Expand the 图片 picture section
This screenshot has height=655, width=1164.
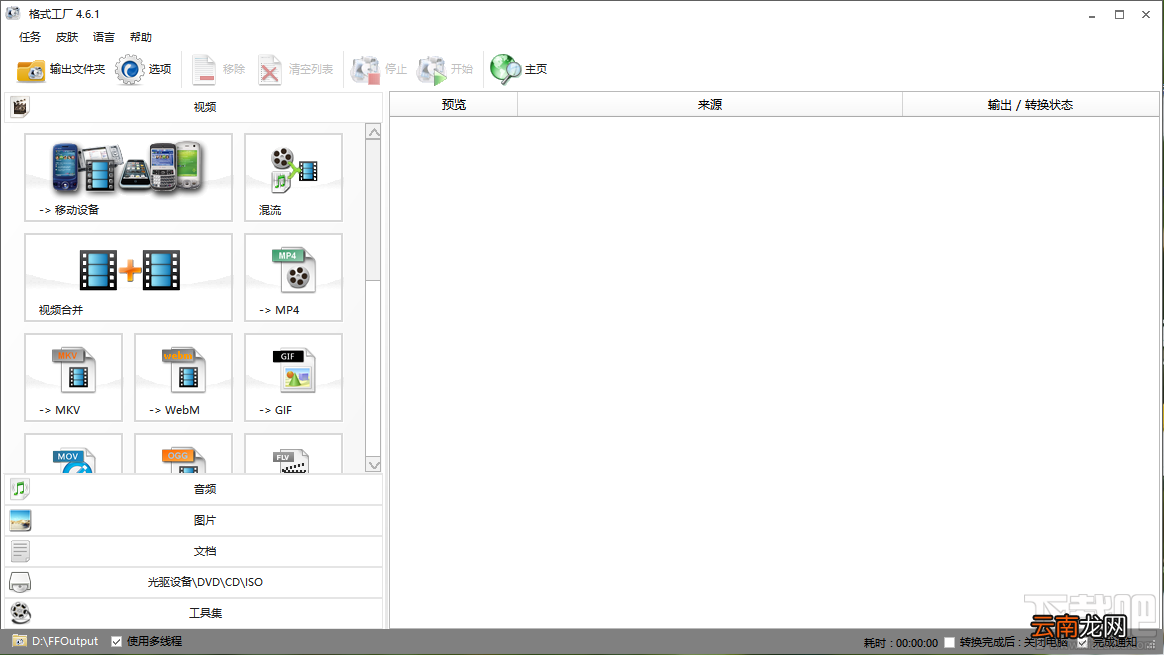tap(194, 521)
